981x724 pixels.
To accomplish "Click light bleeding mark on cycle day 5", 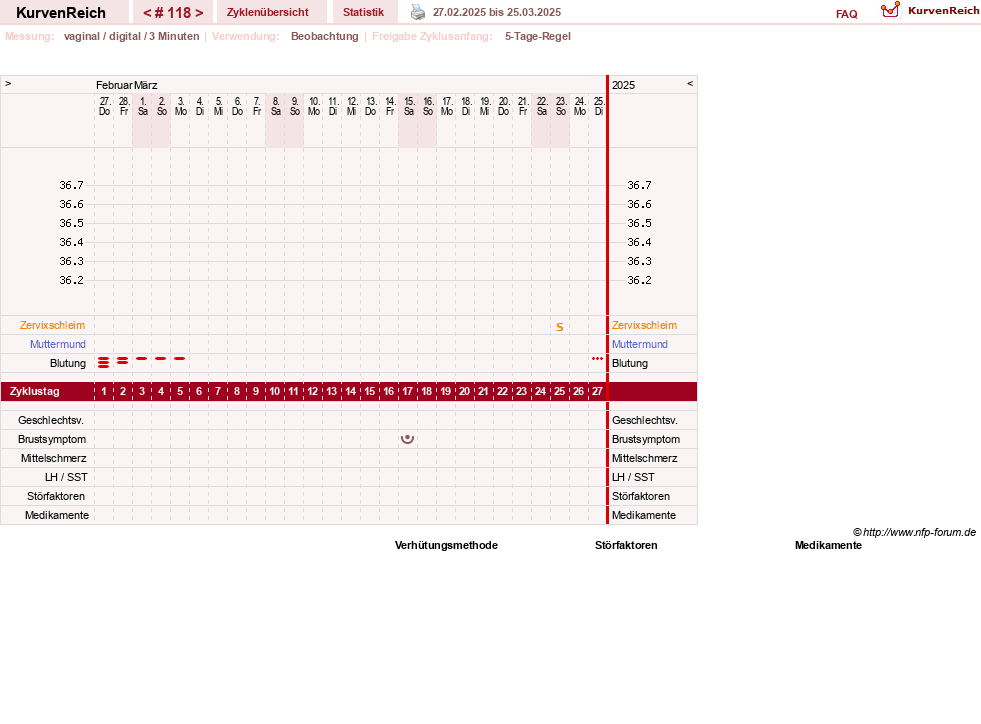I will pyautogui.click(x=180, y=359).
